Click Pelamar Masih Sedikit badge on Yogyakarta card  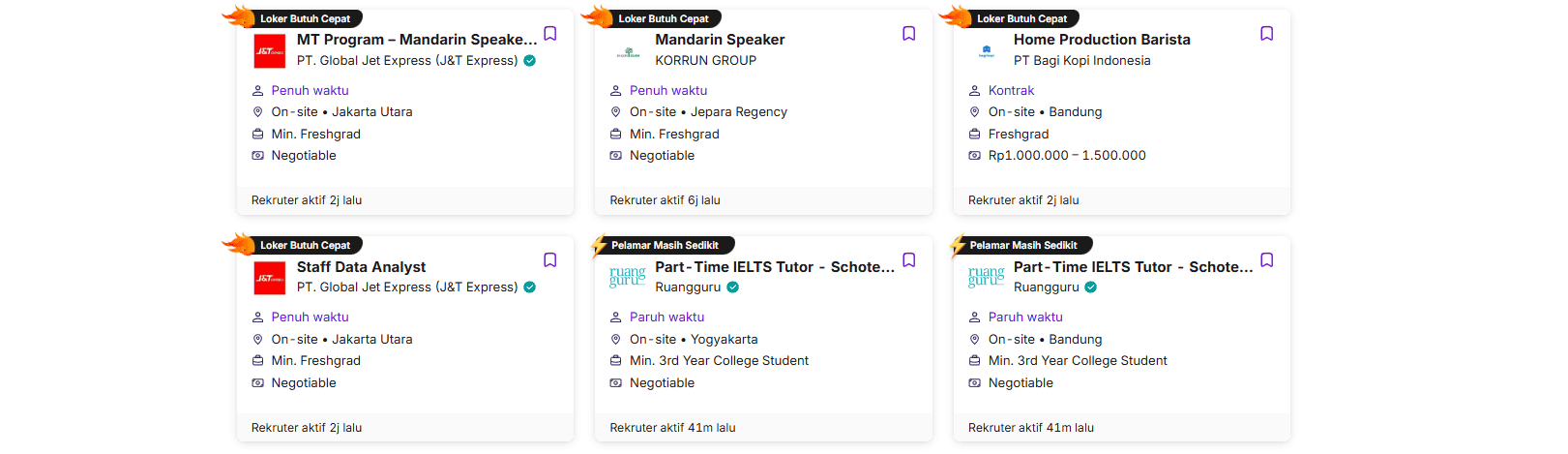coord(665,246)
